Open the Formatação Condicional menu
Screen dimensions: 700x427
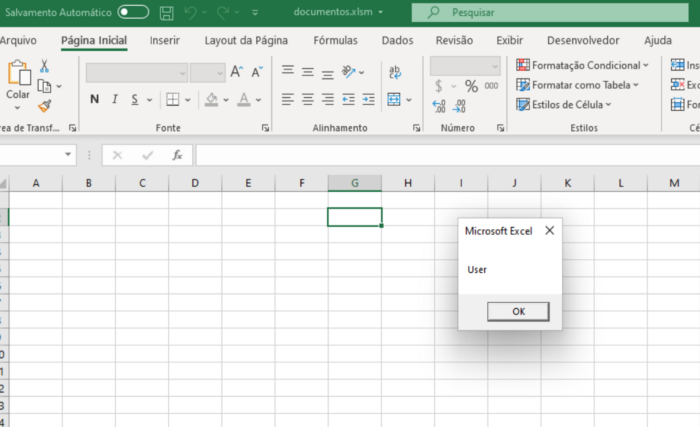pyautogui.click(x=582, y=65)
